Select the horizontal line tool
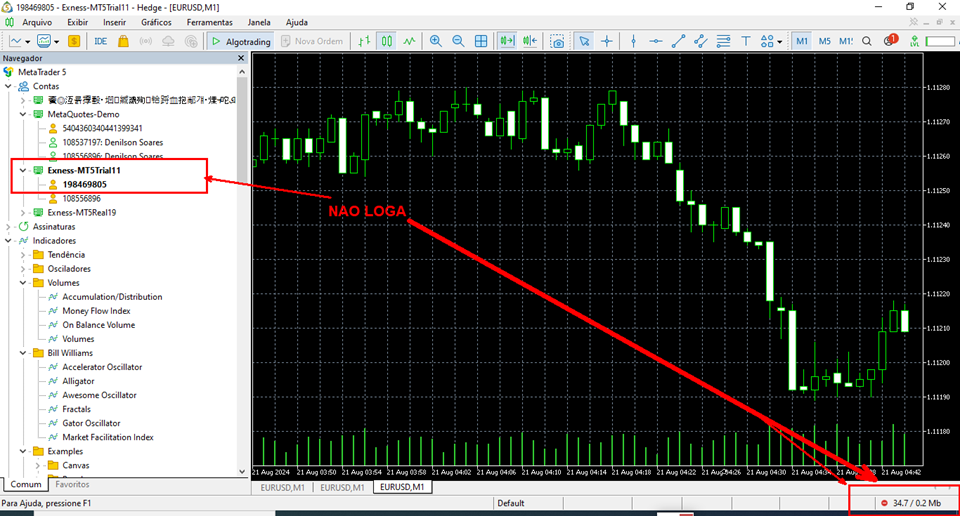Image resolution: width=960 pixels, height=516 pixels. (656, 41)
